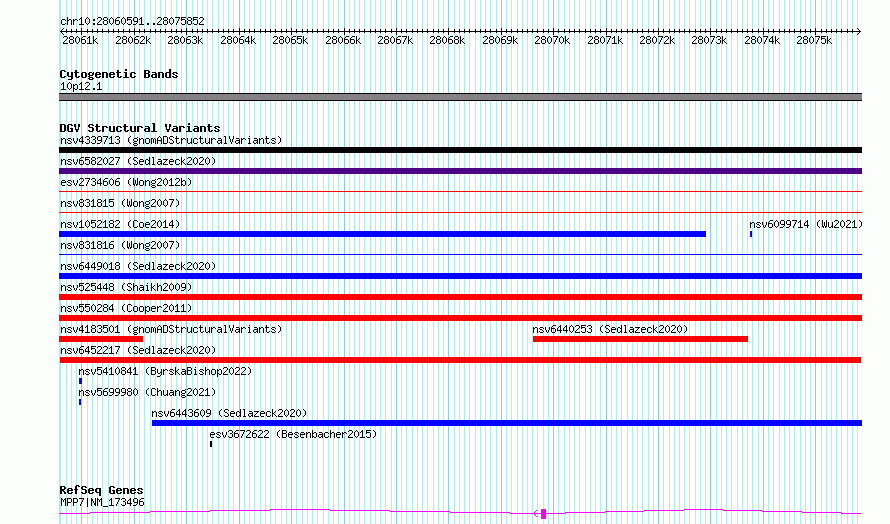Click the 28061k ruler tick label
890x524 pixels.
80,40
